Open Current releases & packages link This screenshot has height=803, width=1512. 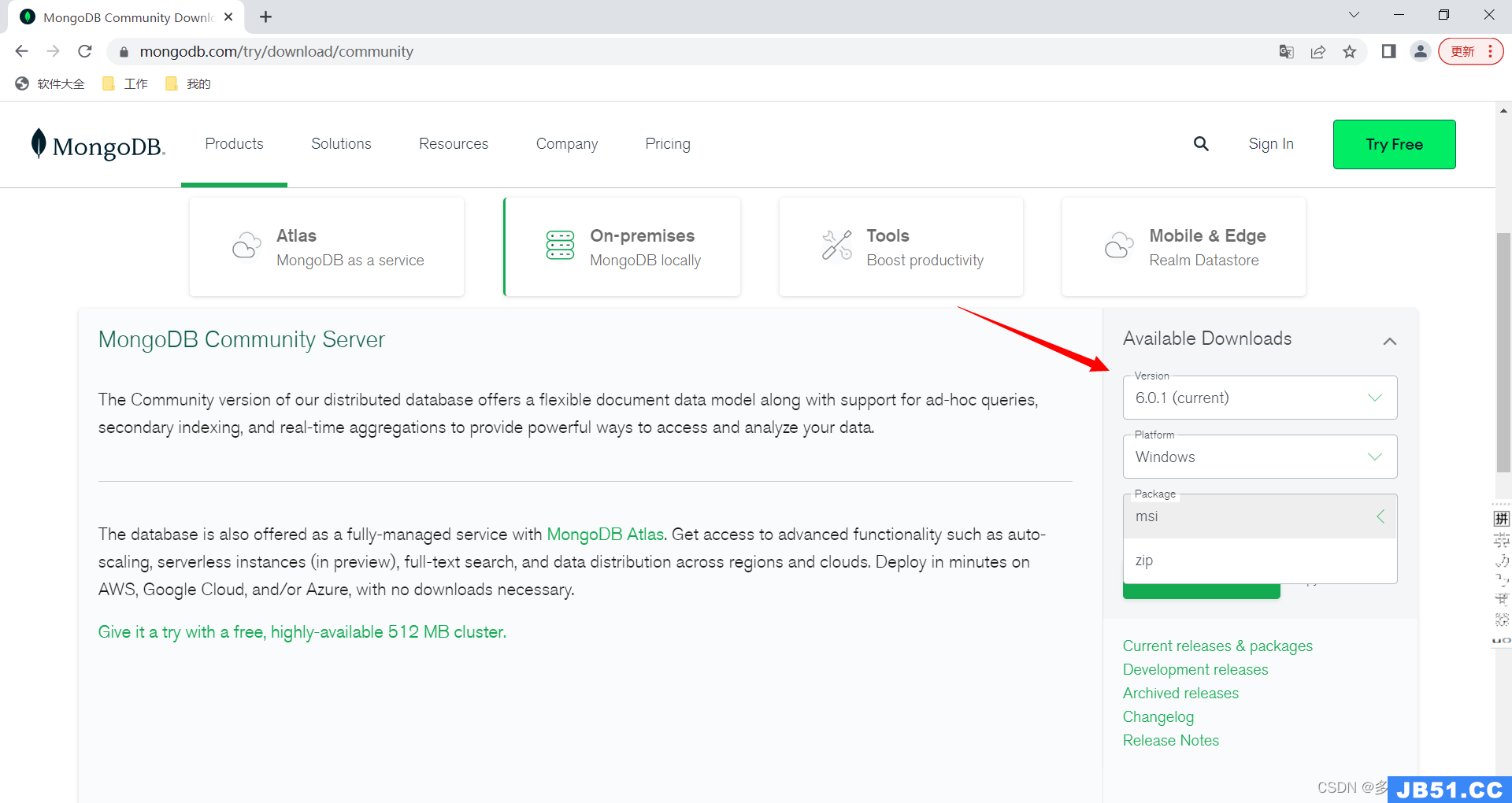point(1217,646)
